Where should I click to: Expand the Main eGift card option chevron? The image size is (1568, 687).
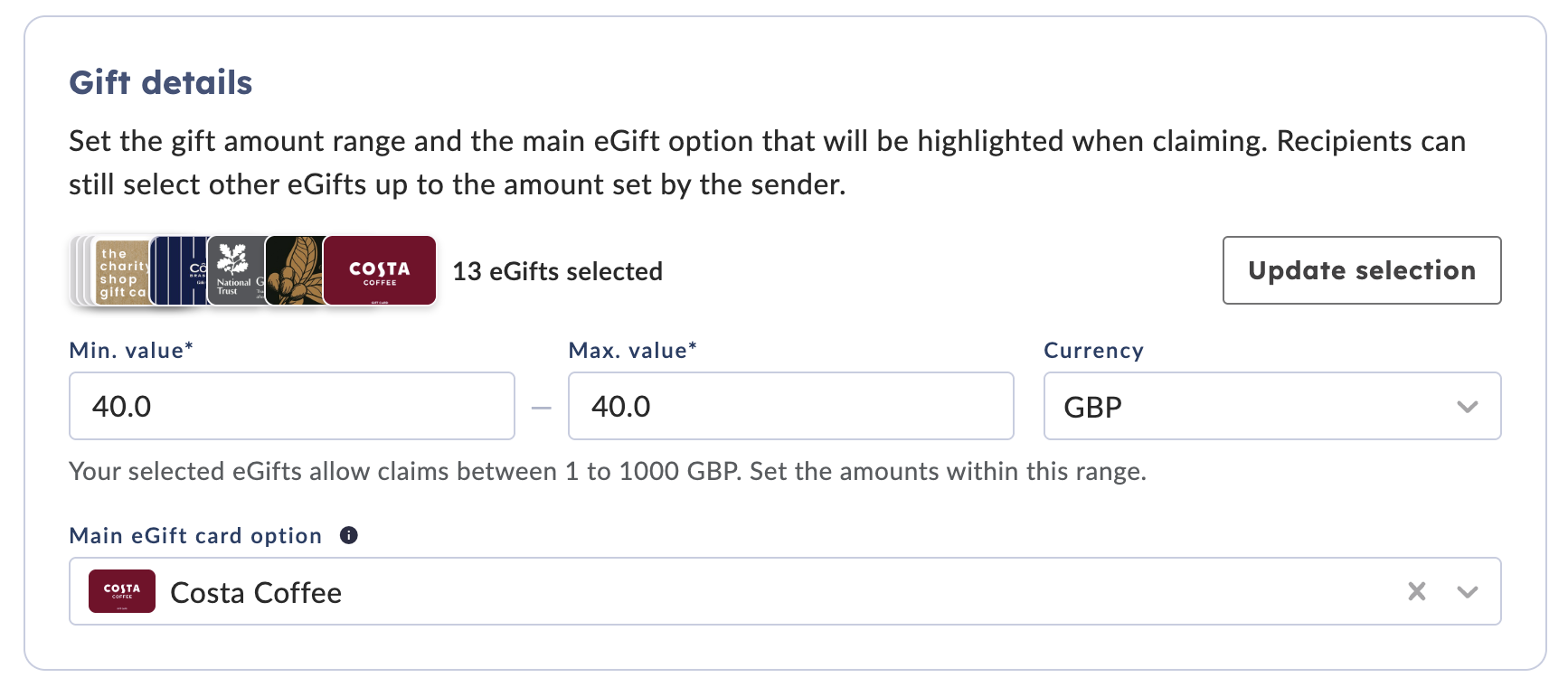(1468, 591)
